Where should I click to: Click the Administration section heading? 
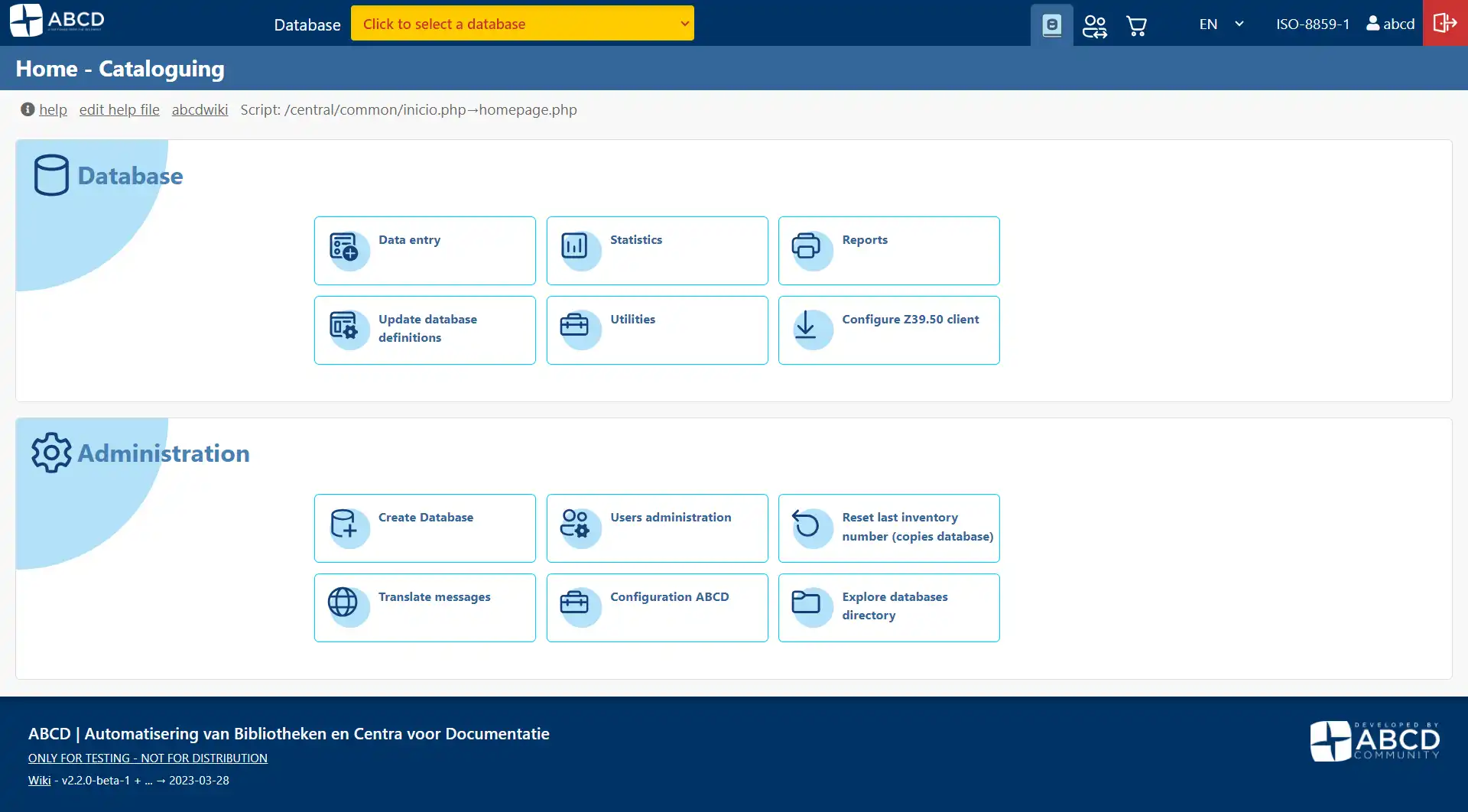(x=164, y=453)
